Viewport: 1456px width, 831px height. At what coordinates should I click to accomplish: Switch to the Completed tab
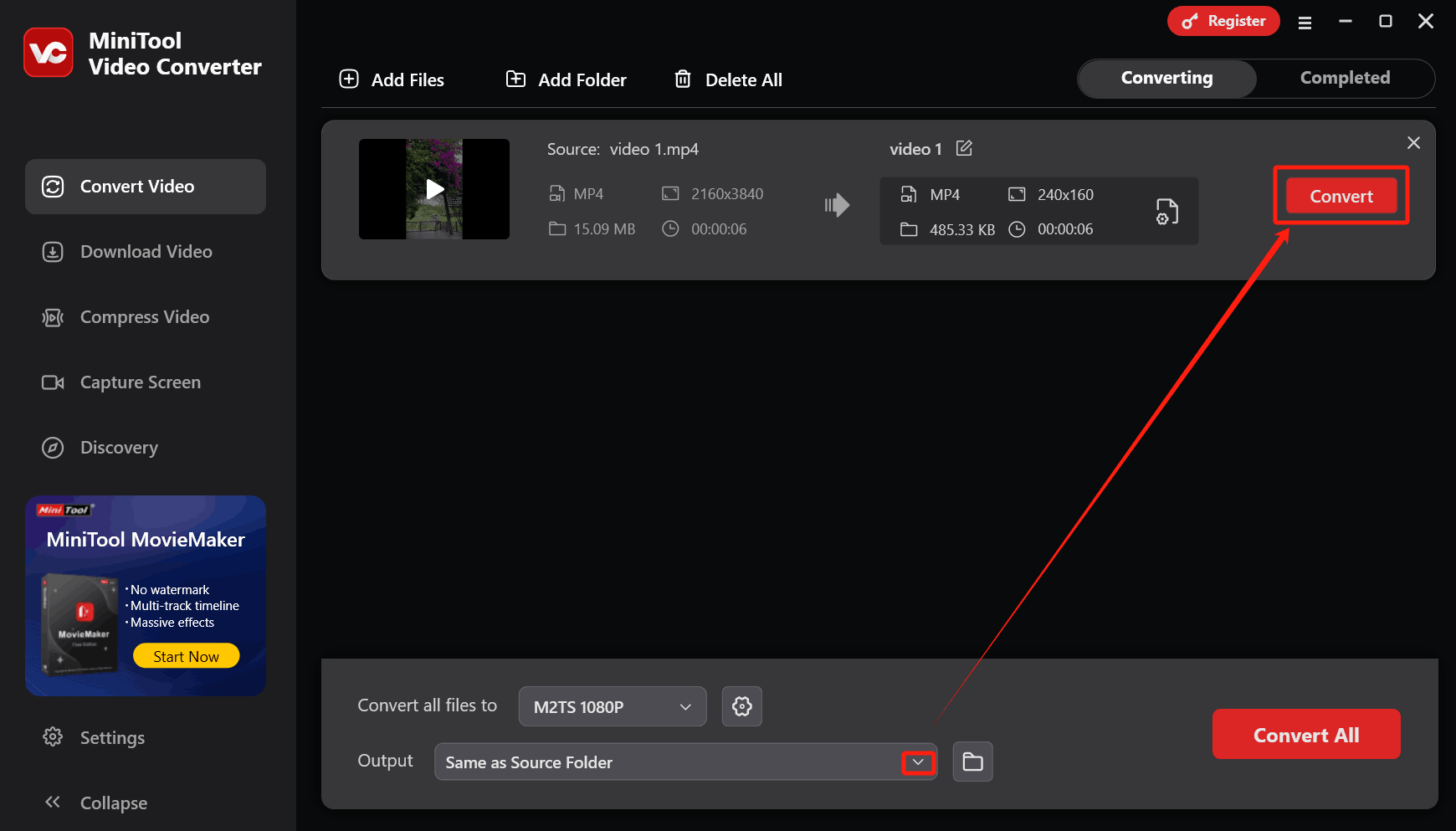click(1346, 78)
